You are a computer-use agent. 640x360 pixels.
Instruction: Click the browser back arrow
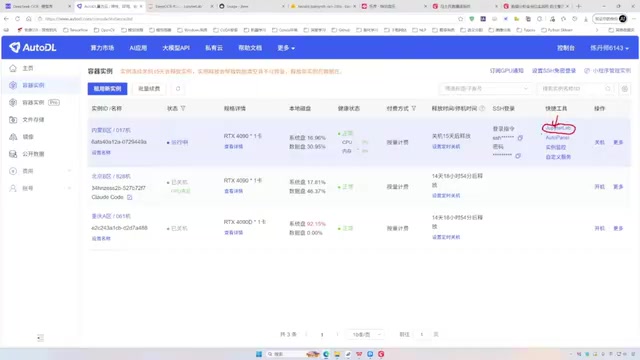[6, 19]
